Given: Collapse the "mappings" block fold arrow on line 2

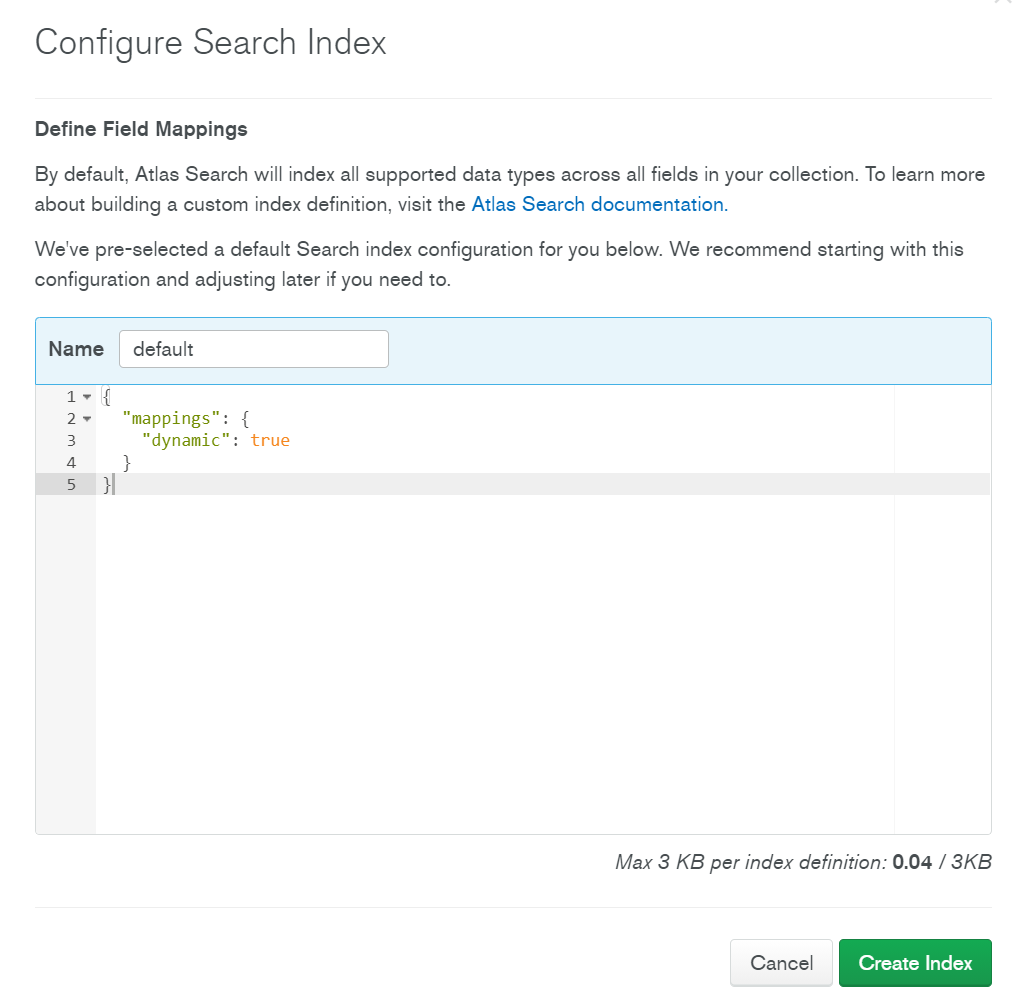Looking at the screenshot, I should 86,419.
